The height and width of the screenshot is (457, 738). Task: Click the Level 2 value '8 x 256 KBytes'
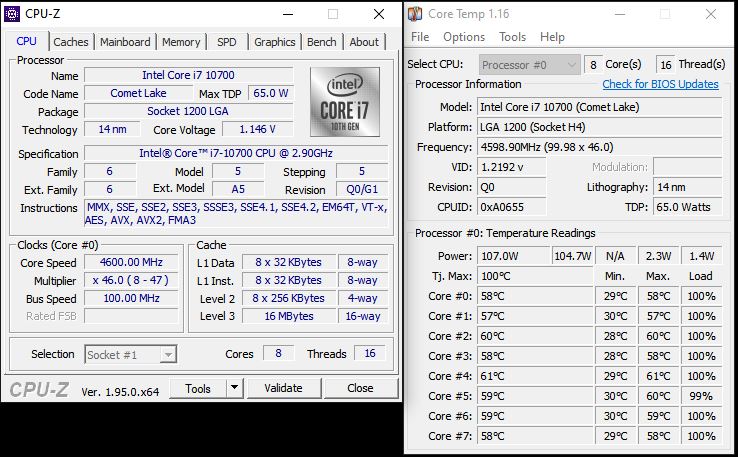point(289,298)
